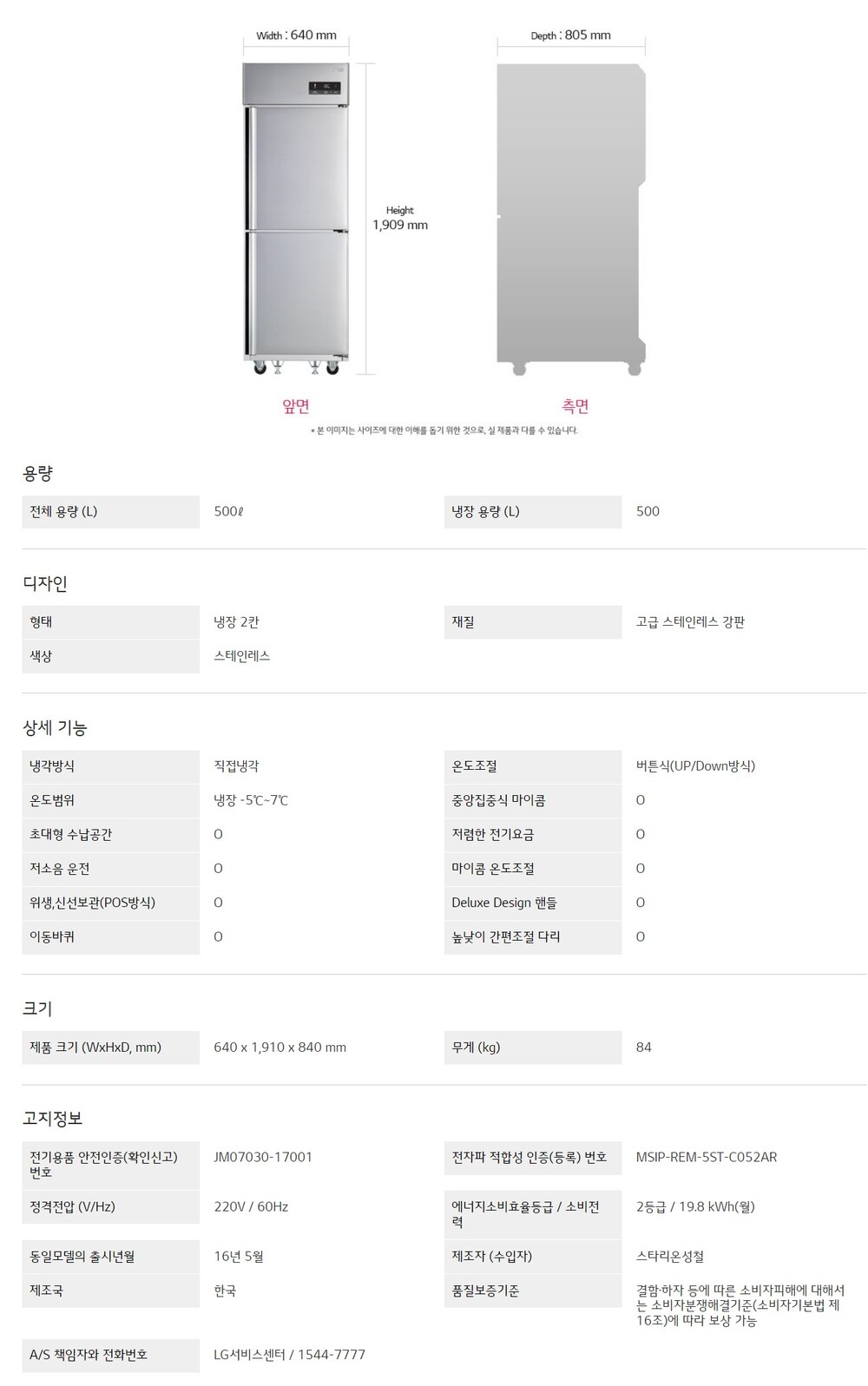Viewport: 868px width, 1386px height.
Task: Select the 크기 section heading
Action: point(38,1008)
